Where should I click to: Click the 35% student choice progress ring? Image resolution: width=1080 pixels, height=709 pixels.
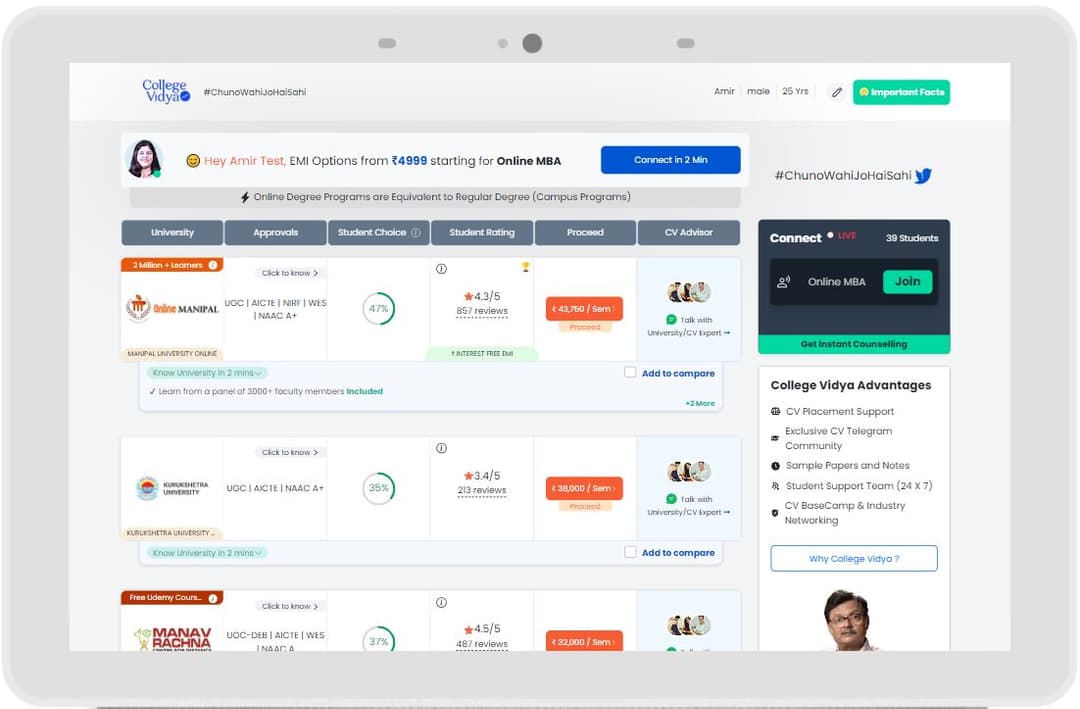point(379,488)
